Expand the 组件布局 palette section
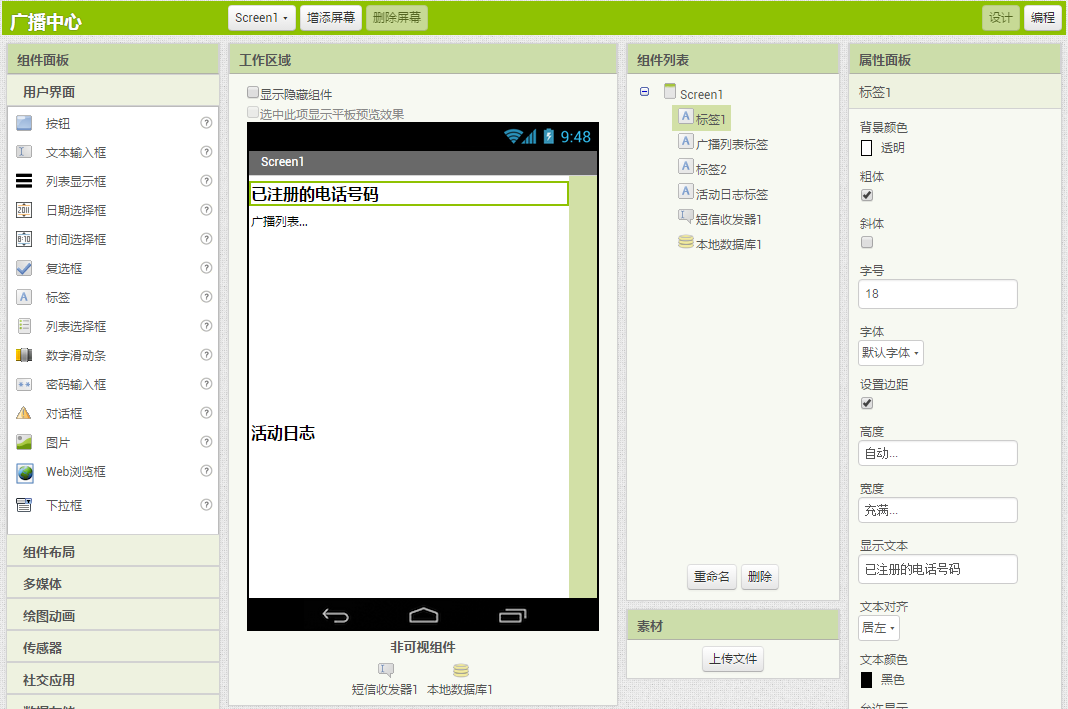 coord(112,552)
